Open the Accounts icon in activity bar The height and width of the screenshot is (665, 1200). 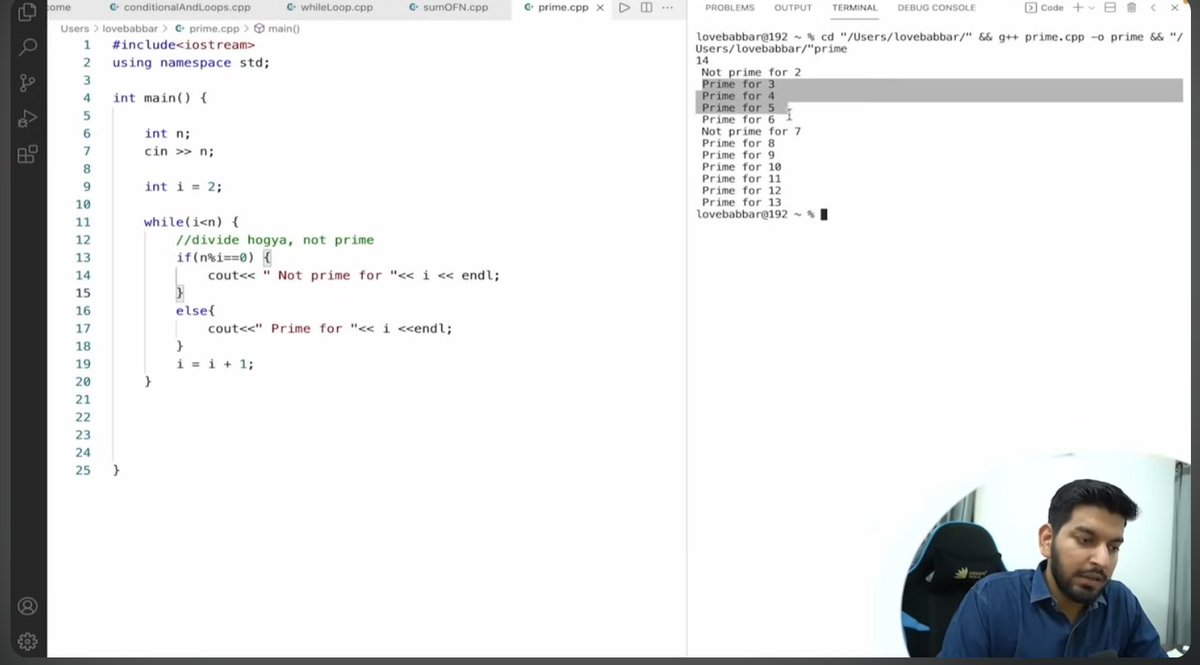click(28, 606)
